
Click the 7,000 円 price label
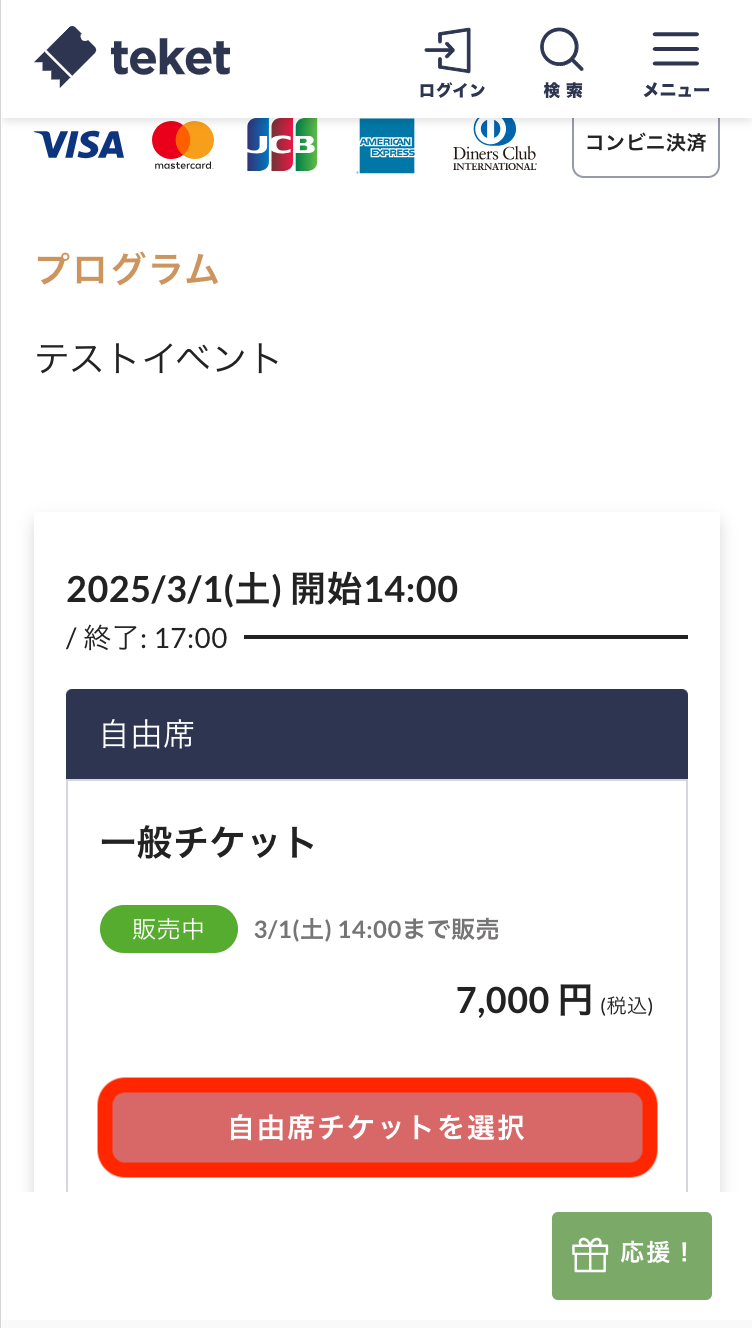pyautogui.click(x=524, y=1000)
